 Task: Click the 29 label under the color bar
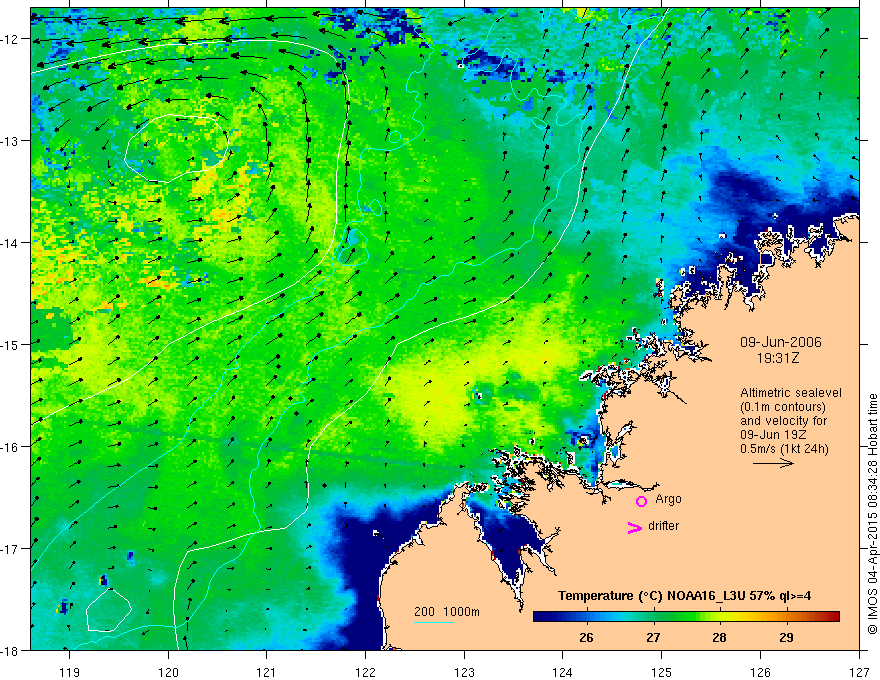(786, 637)
